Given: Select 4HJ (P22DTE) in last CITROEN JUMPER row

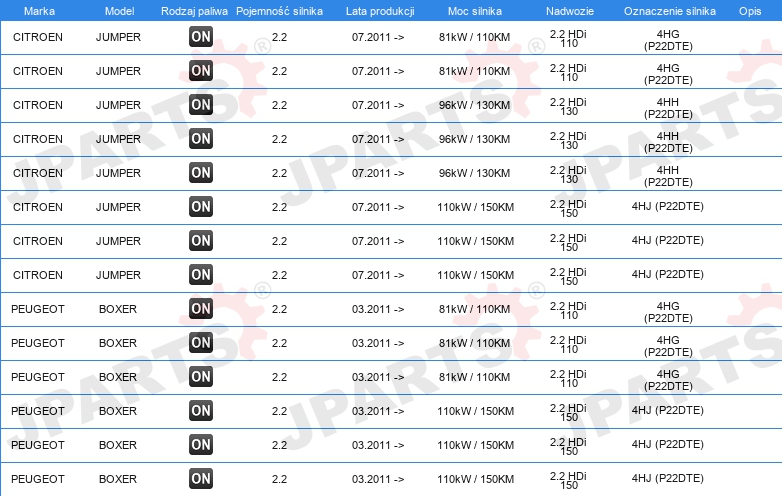Looking at the screenshot, I should point(667,274).
